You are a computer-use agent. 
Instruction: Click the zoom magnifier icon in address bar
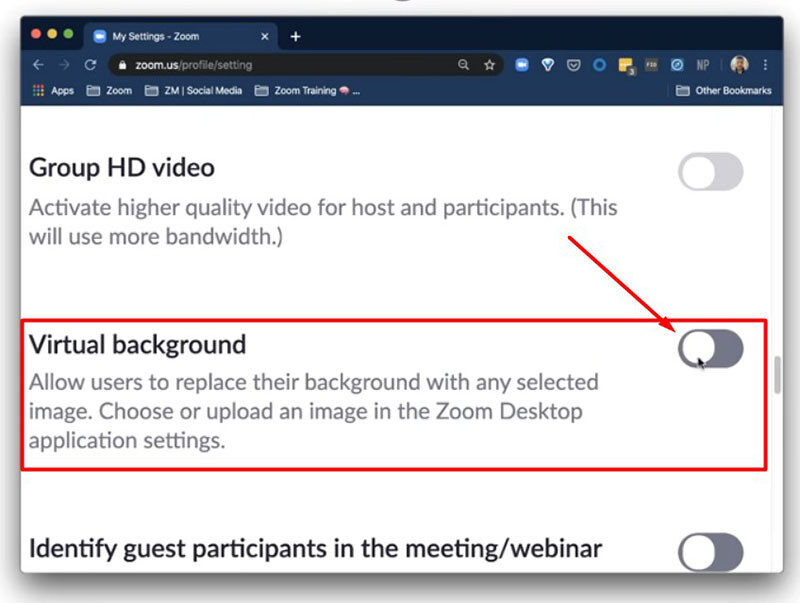pyautogui.click(x=463, y=65)
